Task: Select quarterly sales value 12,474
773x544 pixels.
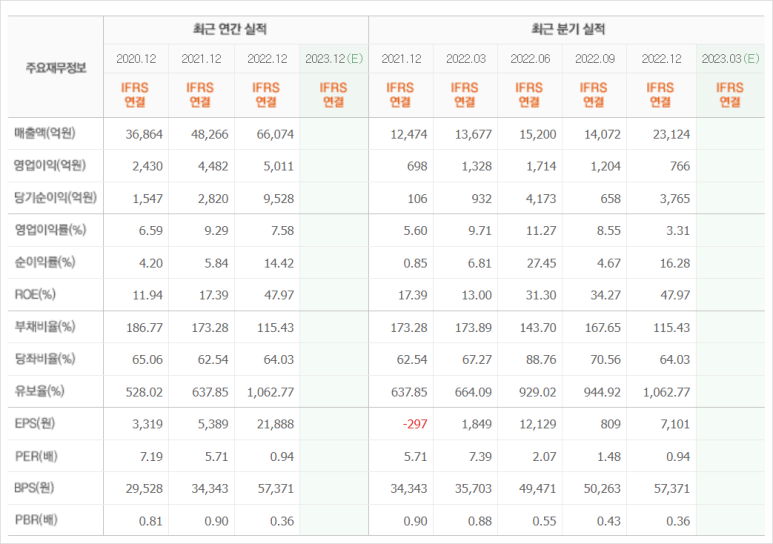Action: 409,134
